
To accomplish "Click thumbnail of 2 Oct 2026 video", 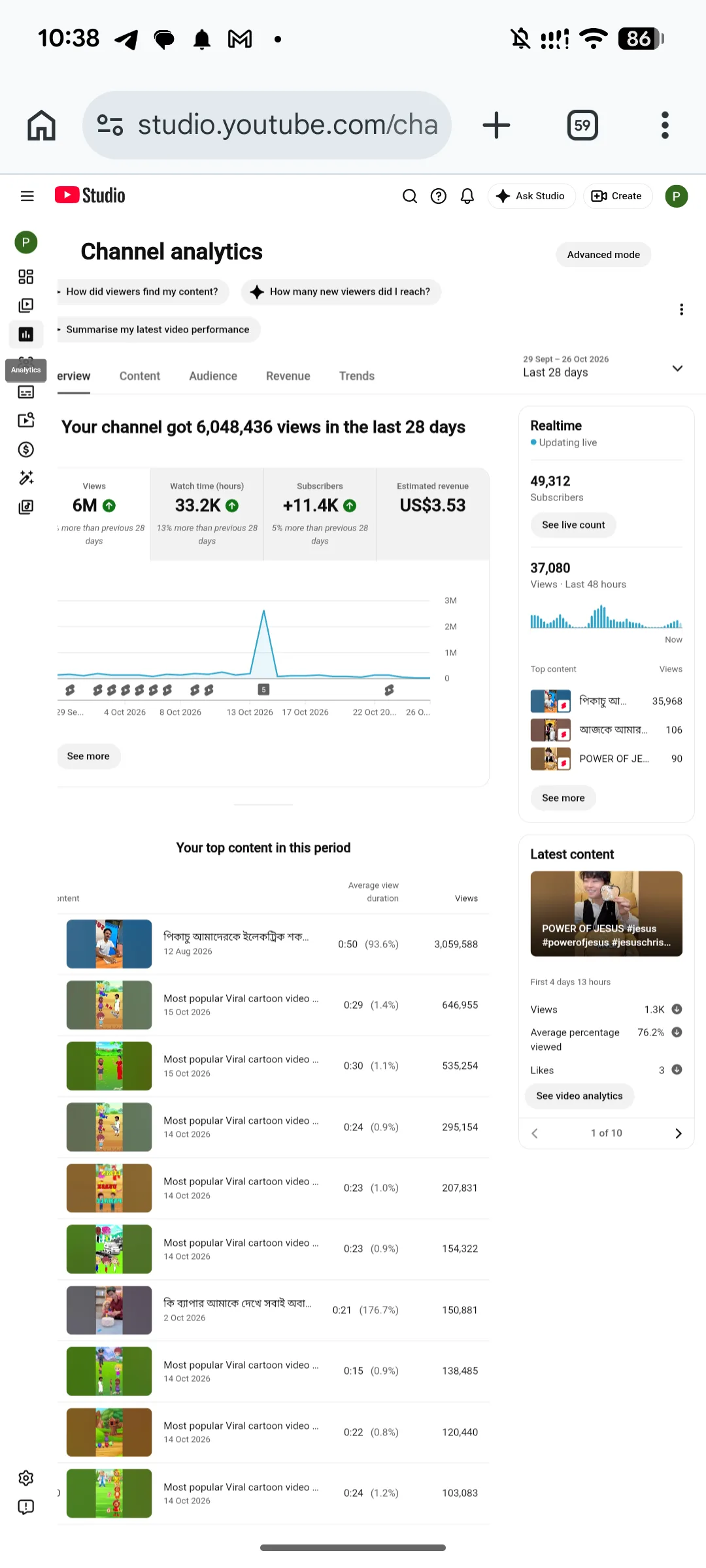I will 109,1311.
